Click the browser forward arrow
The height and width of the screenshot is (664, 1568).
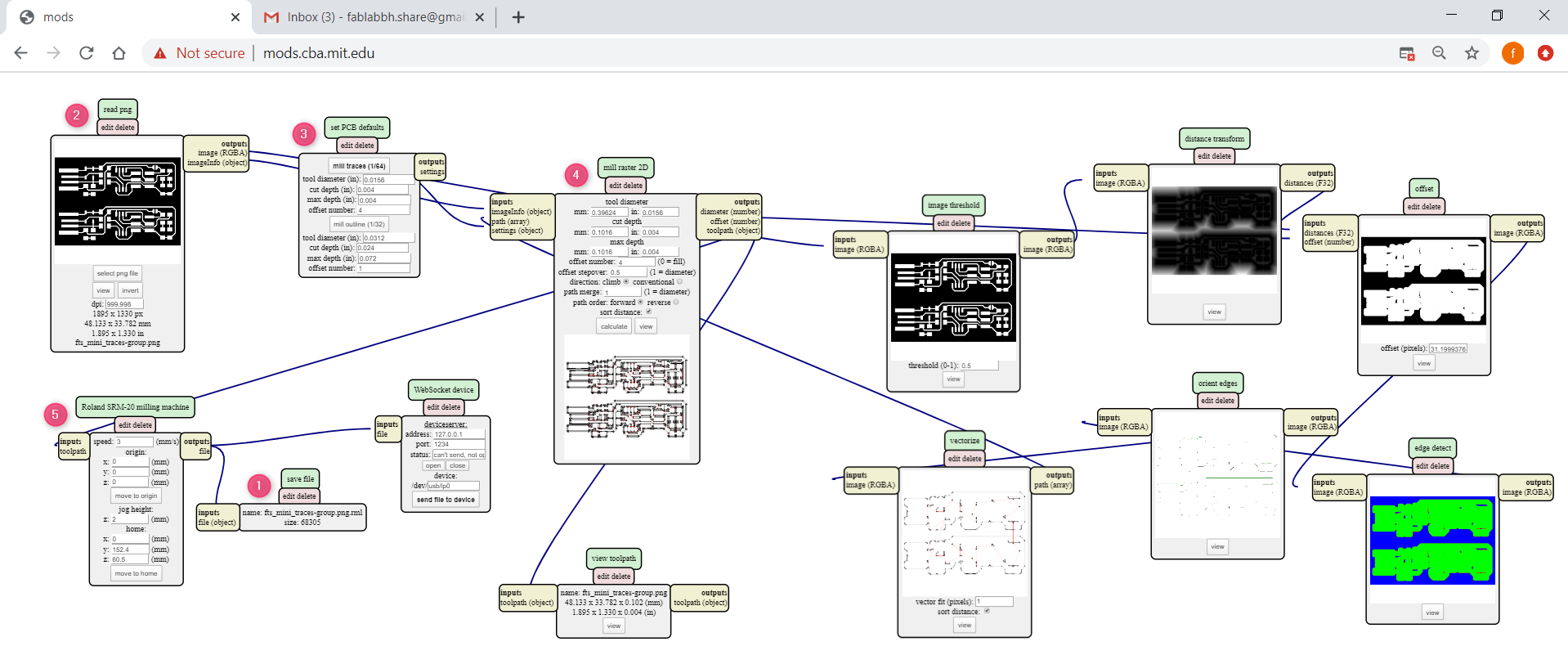point(54,53)
